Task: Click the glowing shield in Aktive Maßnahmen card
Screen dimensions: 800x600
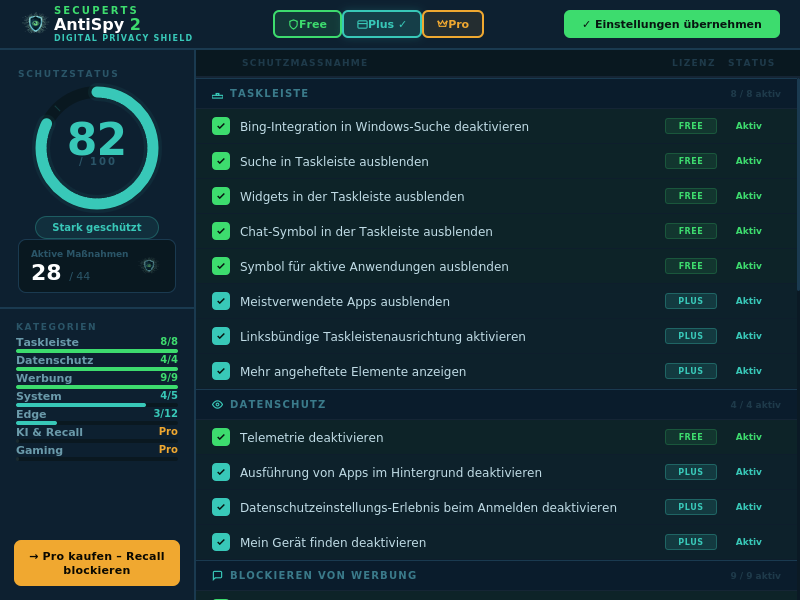Action: click(149, 265)
